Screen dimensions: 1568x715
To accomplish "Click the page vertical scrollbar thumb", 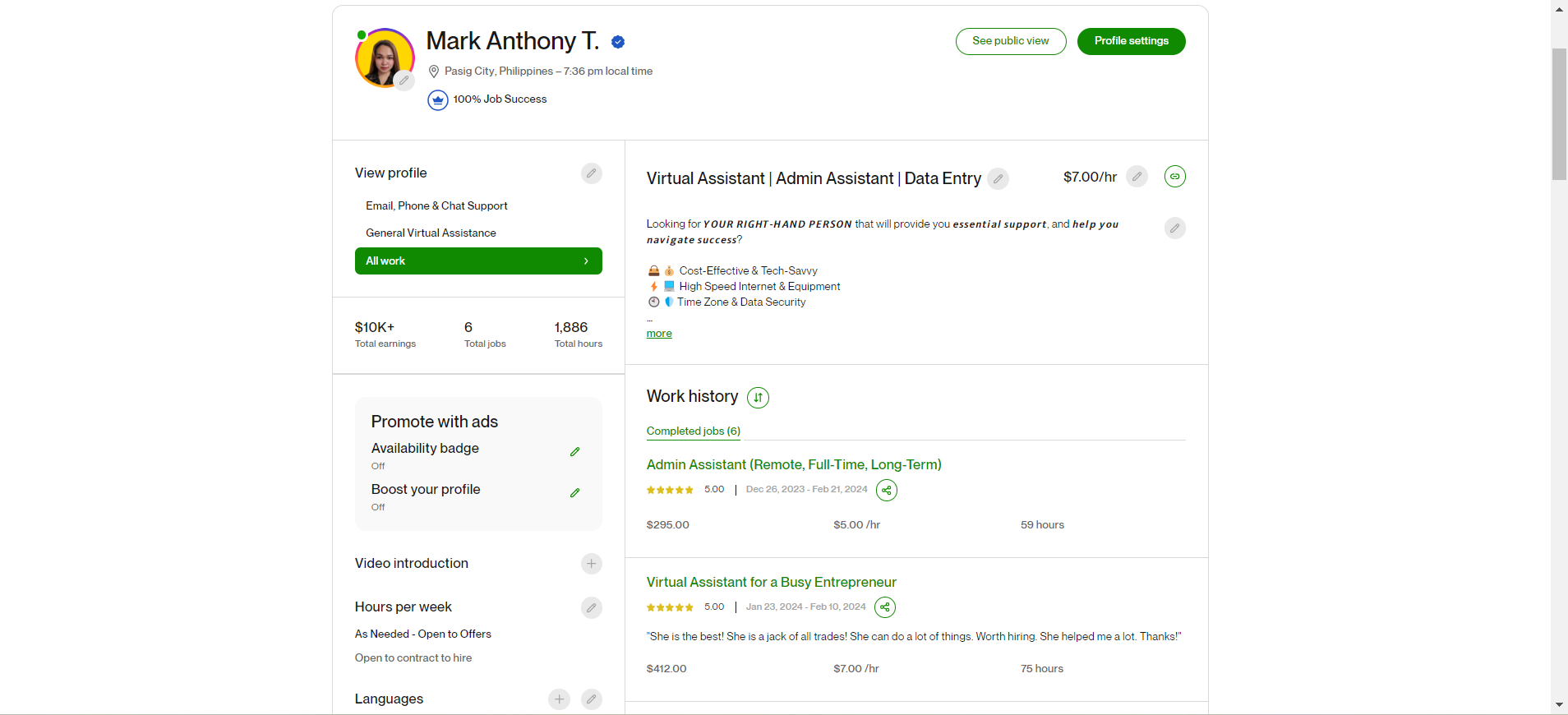I will (x=1559, y=113).
